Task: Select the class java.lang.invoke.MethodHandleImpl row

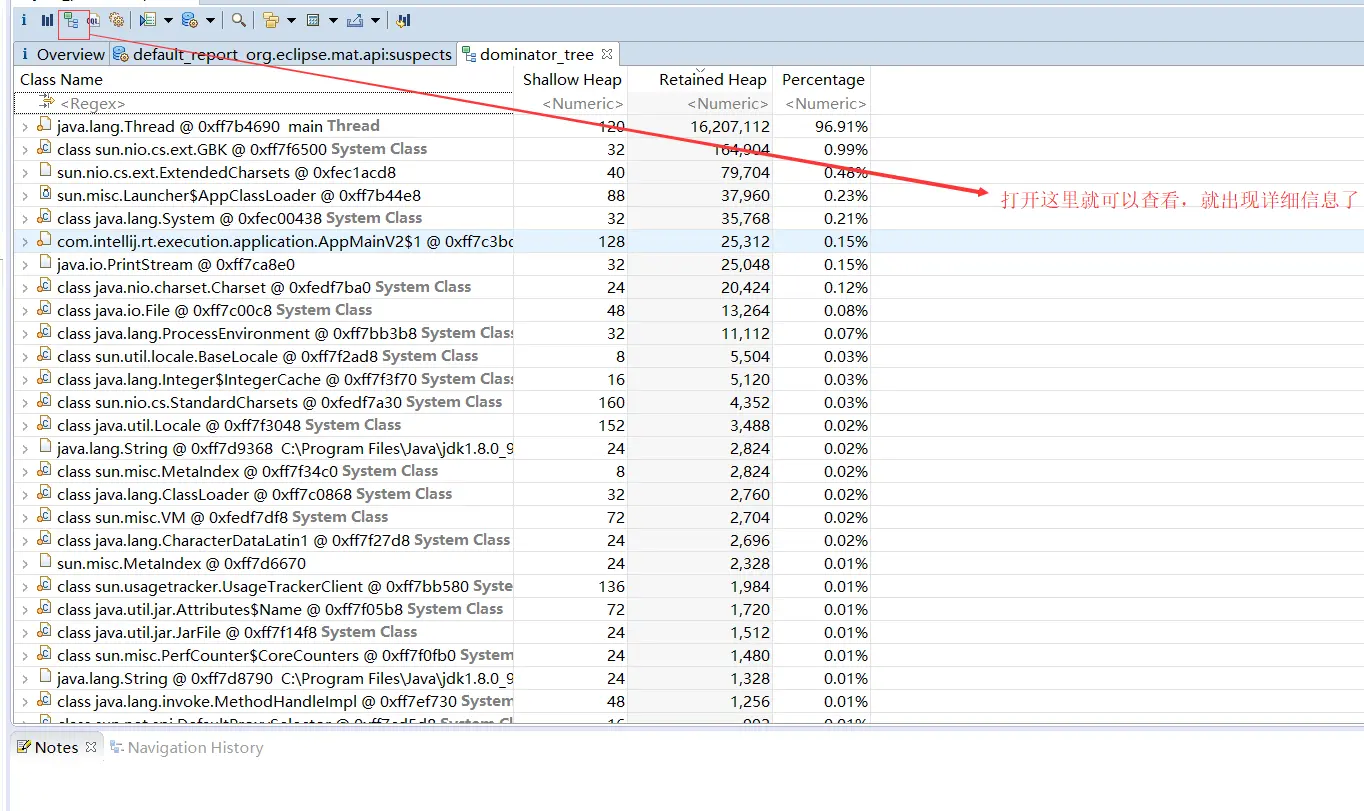Action: pos(443,701)
